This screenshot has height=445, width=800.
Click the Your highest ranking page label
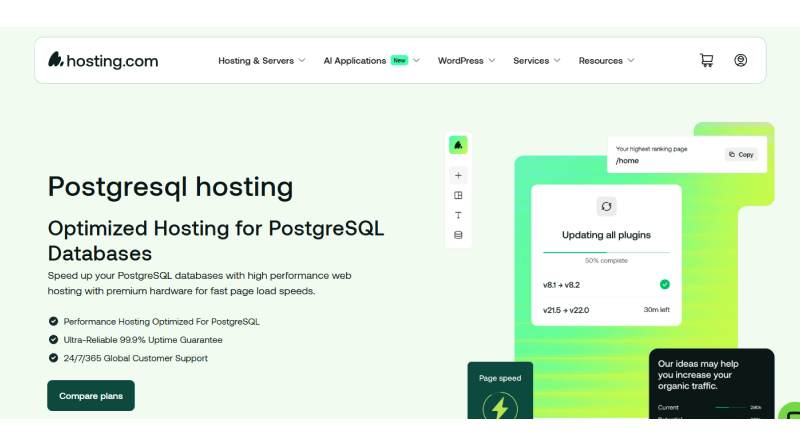point(652,149)
